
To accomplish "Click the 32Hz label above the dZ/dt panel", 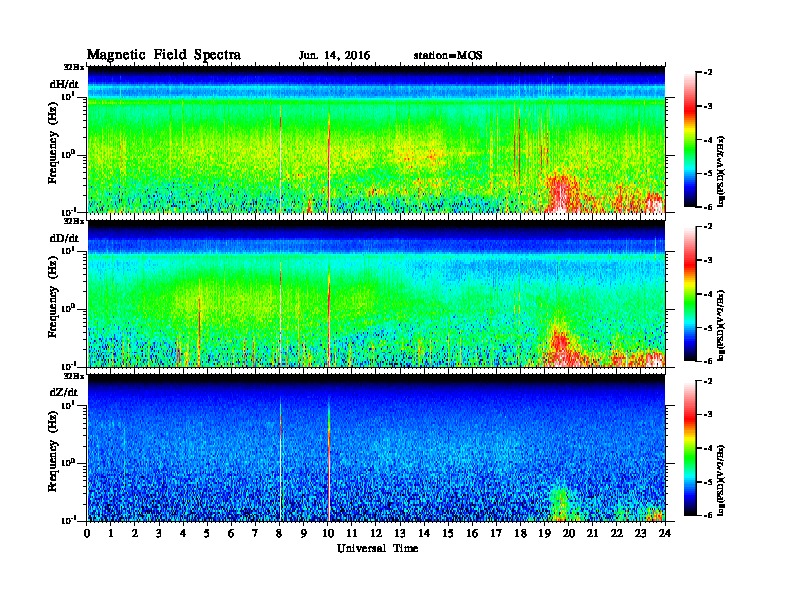I will point(74,376).
